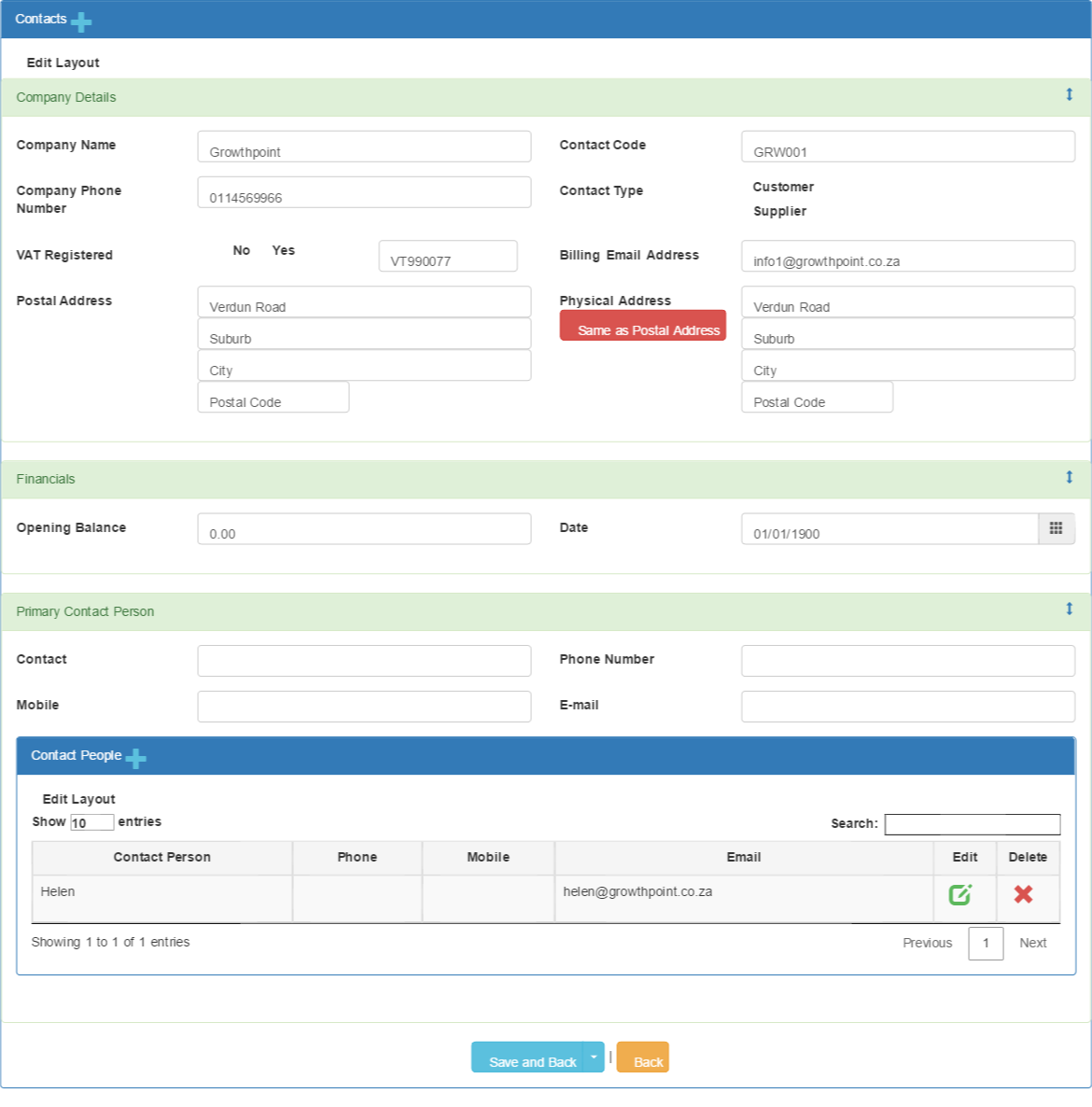Collapse the Company Details section
The width and height of the screenshot is (1092, 1107).
[x=1069, y=94]
